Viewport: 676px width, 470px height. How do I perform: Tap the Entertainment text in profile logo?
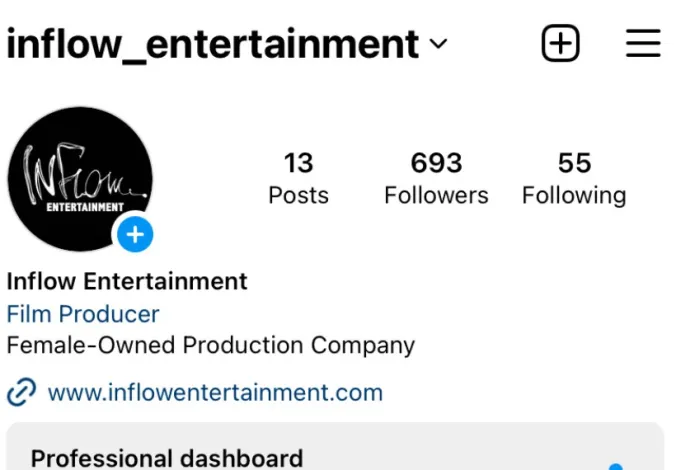pos(85,207)
